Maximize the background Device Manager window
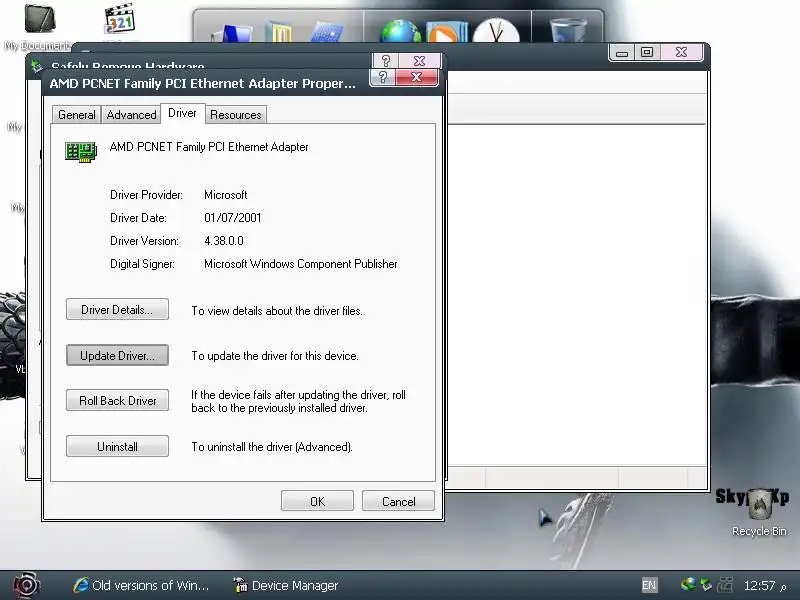 click(647, 53)
